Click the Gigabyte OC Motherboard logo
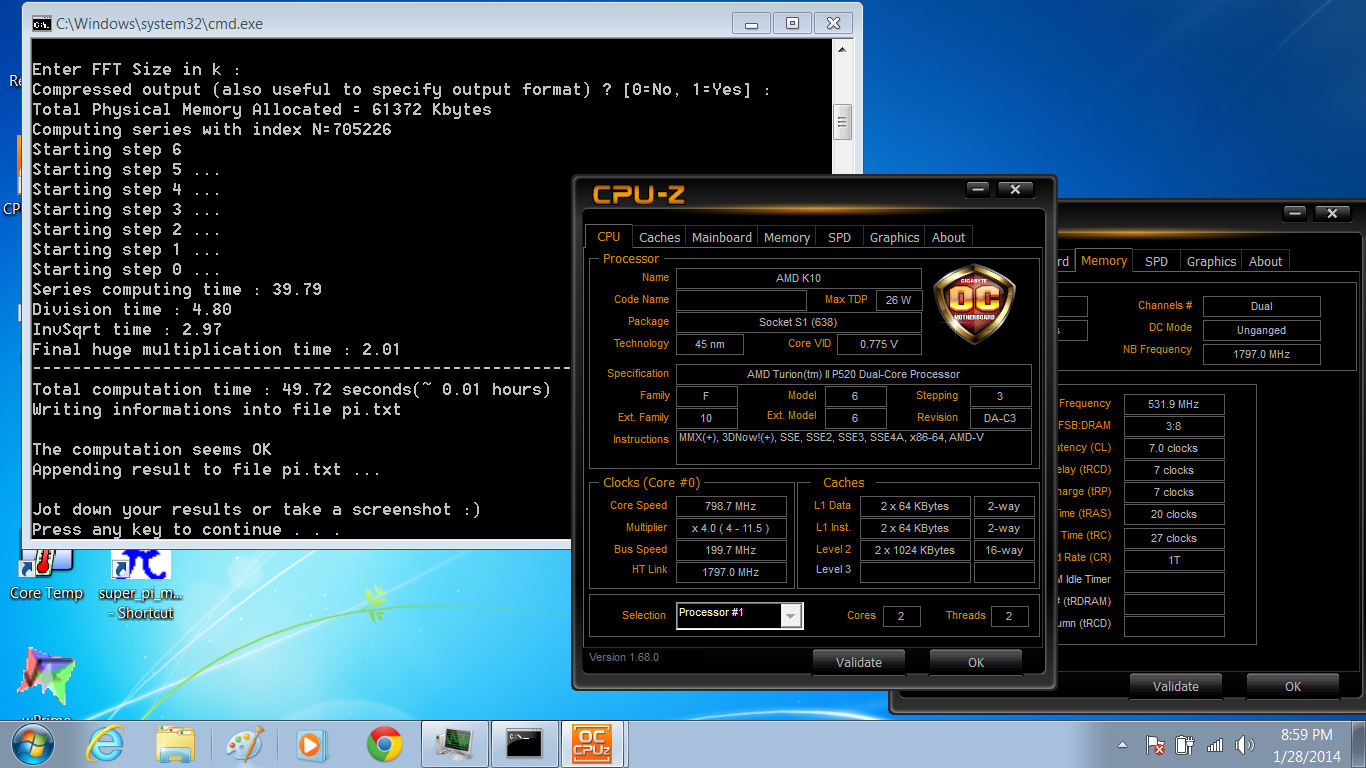 coord(974,304)
